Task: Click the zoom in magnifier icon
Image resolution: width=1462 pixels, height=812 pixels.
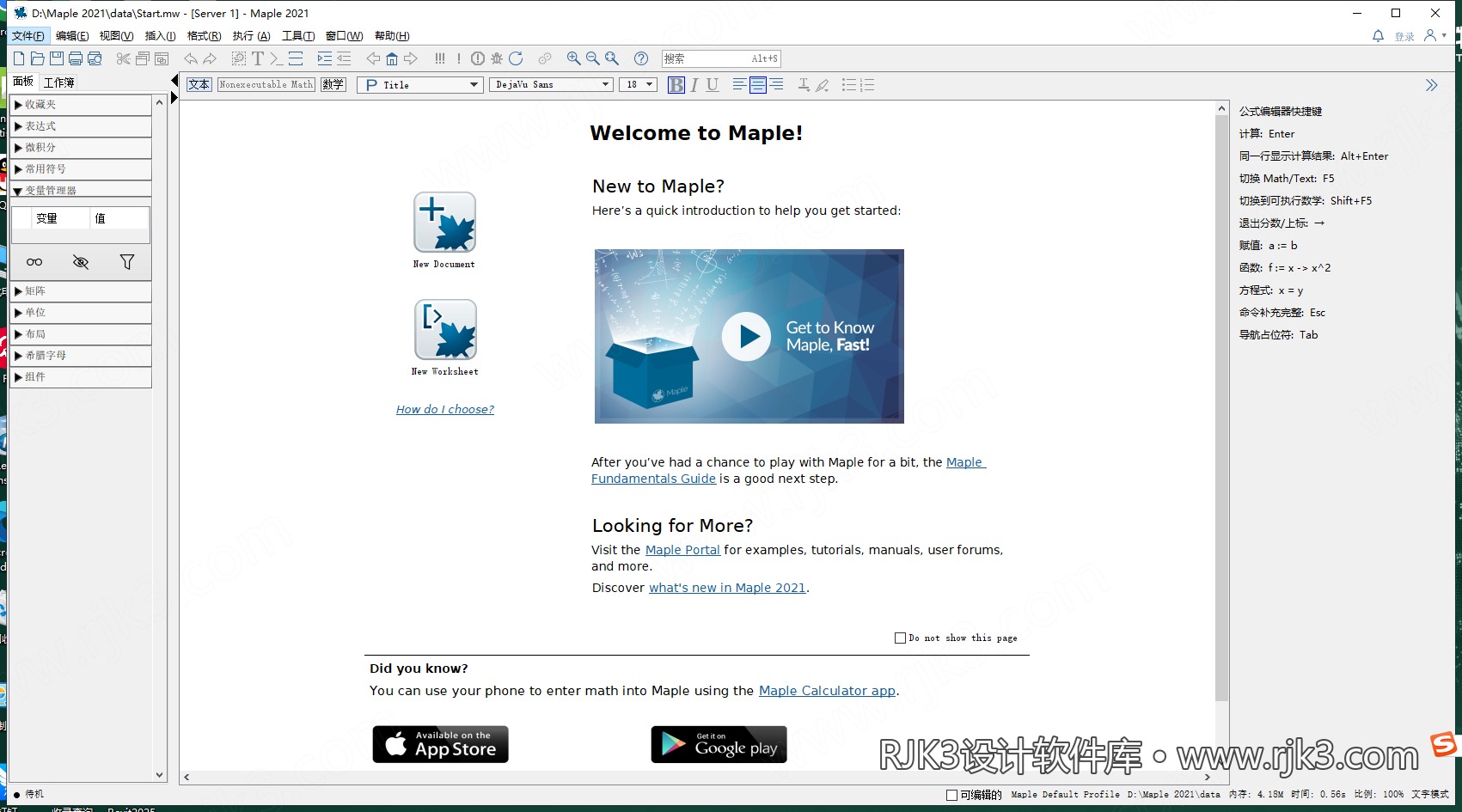Action: (x=574, y=58)
